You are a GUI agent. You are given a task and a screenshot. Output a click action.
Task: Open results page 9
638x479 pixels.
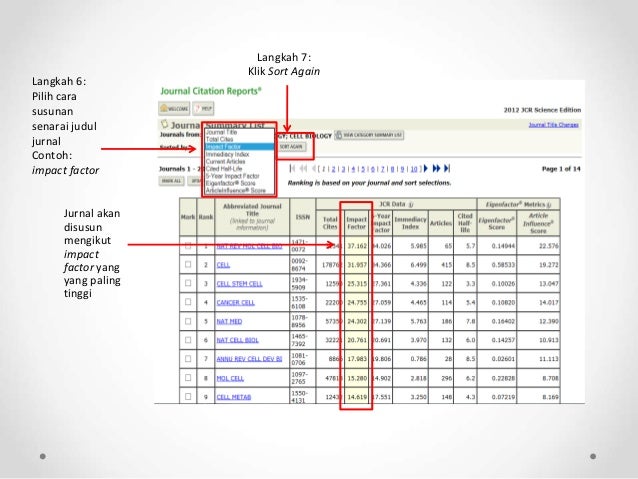tap(402, 169)
